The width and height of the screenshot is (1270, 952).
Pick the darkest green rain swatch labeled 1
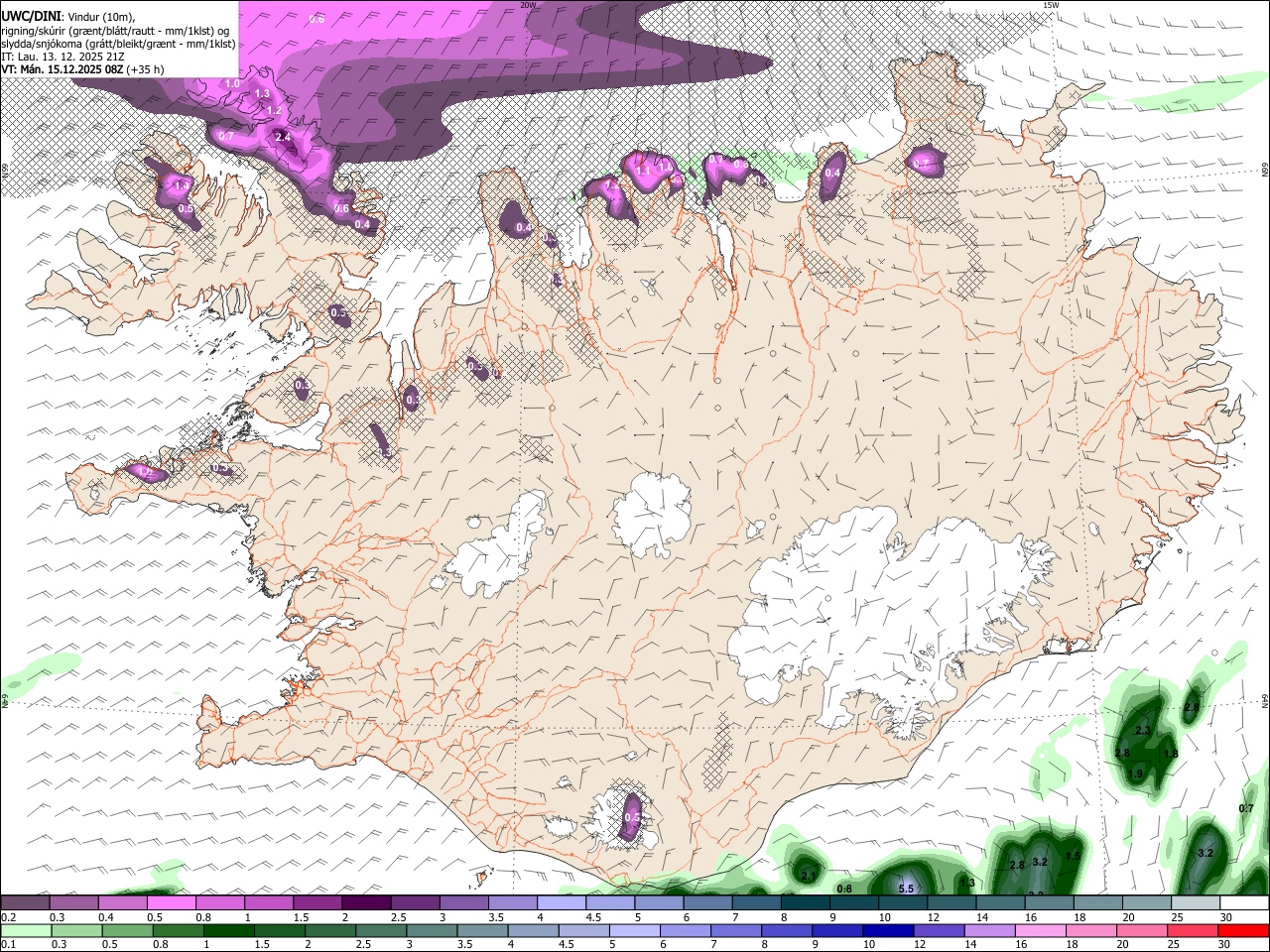click(228, 930)
